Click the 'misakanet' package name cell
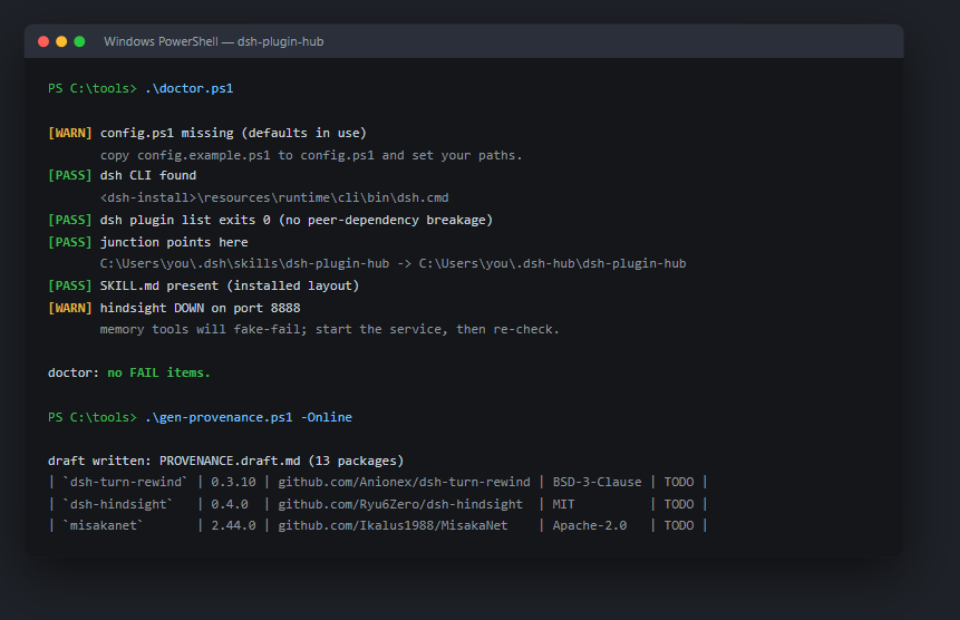The width and height of the screenshot is (960, 620). (x=103, y=526)
